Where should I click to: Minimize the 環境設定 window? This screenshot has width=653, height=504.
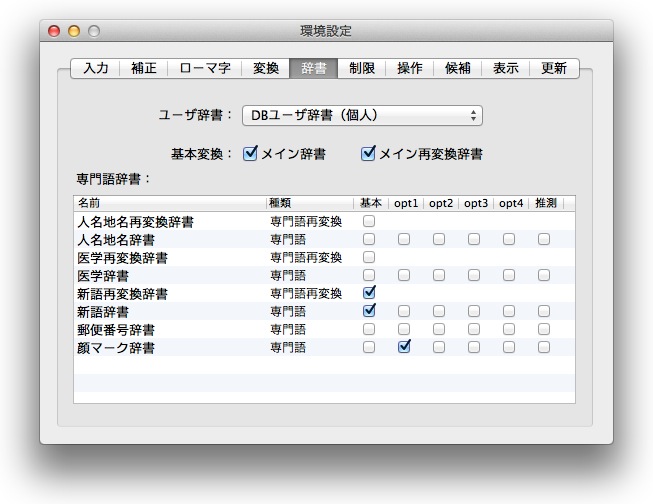(74, 32)
